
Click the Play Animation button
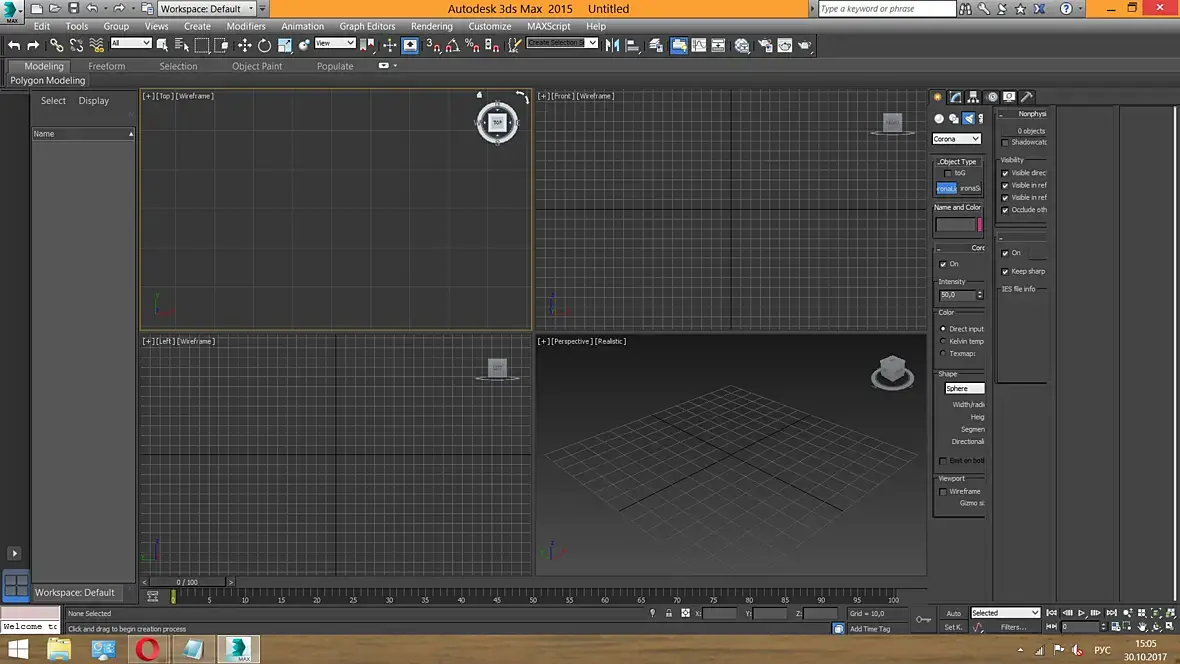[1081, 613]
